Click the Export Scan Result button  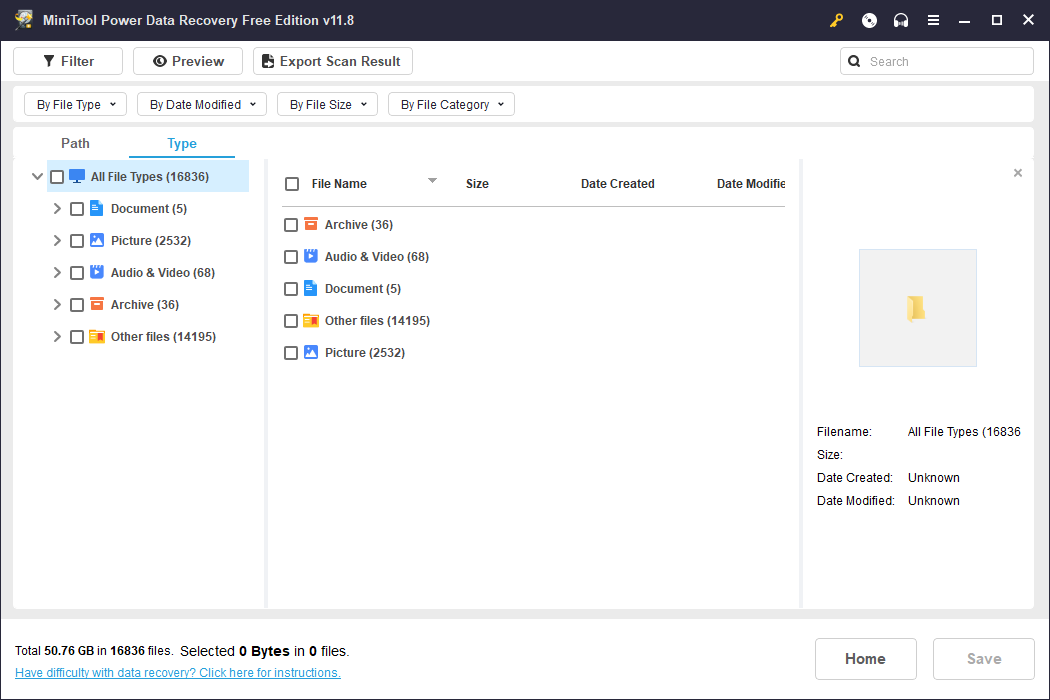click(x=333, y=61)
